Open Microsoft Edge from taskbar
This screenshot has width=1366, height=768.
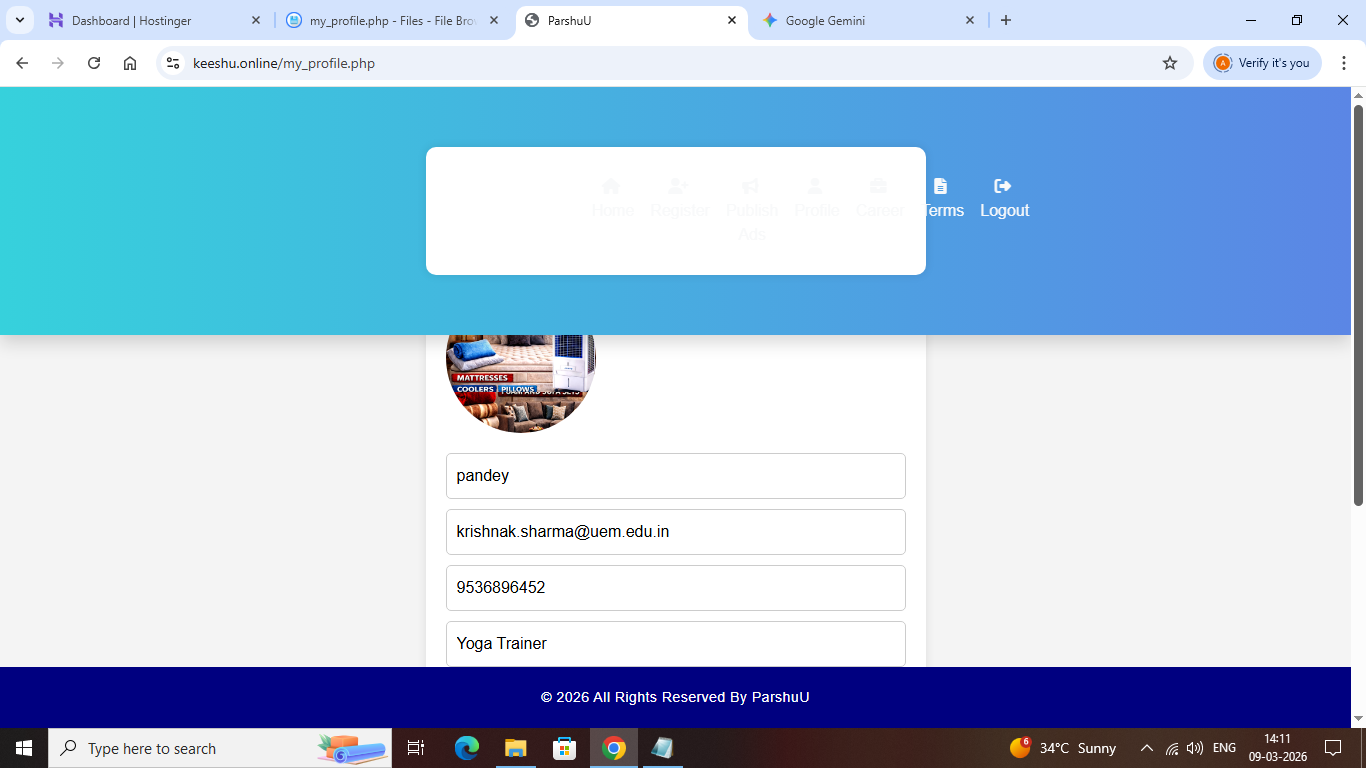tap(466, 748)
